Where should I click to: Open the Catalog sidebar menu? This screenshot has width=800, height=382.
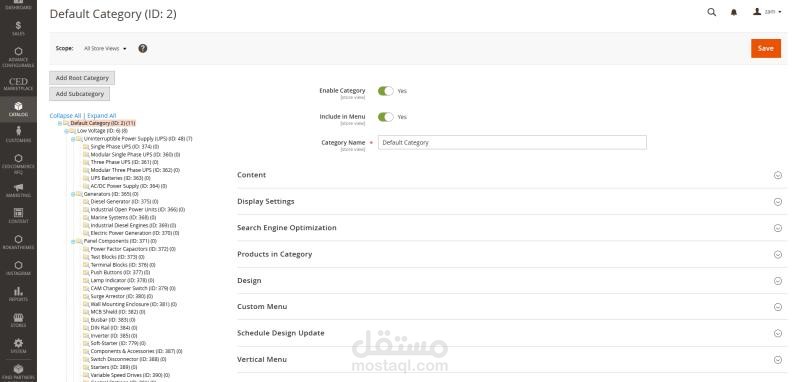coord(18,109)
